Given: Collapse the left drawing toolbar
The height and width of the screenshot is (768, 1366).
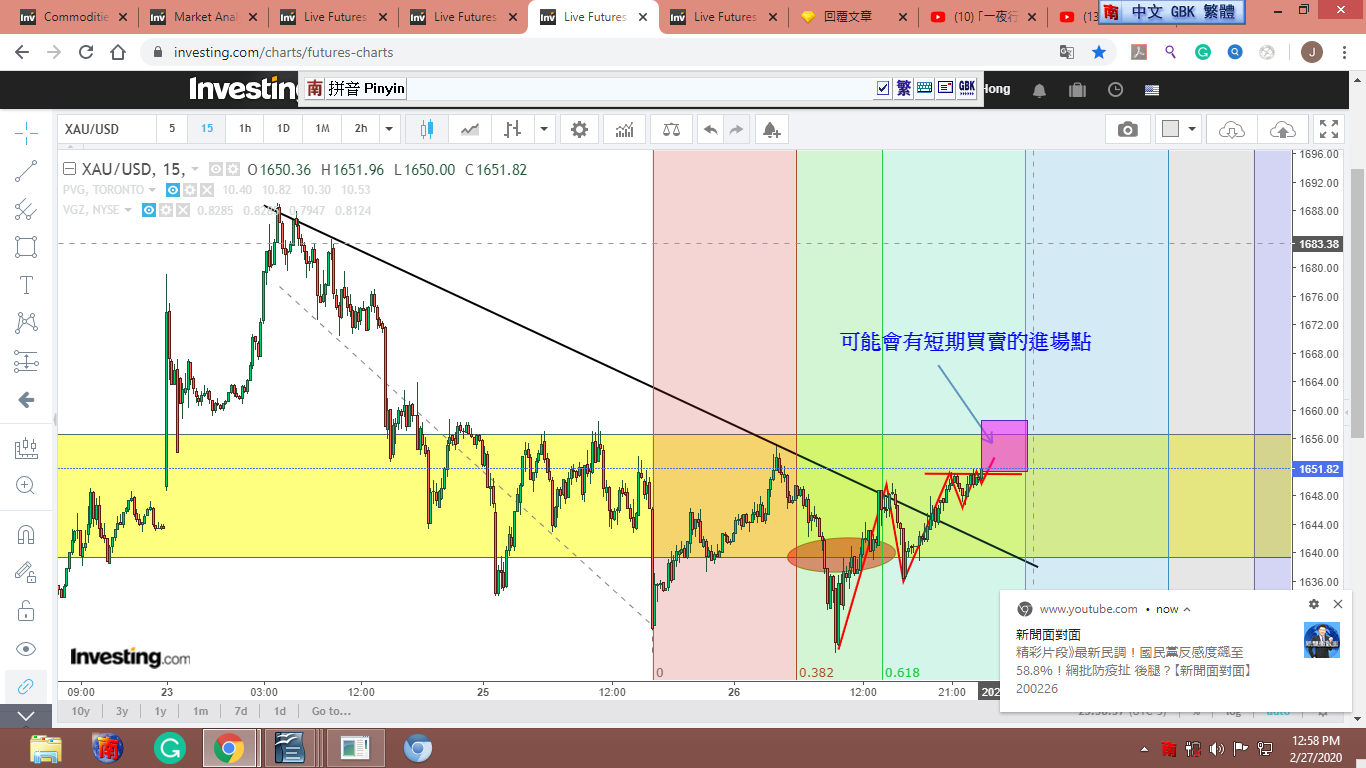Looking at the screenshot, I should 26,716.
